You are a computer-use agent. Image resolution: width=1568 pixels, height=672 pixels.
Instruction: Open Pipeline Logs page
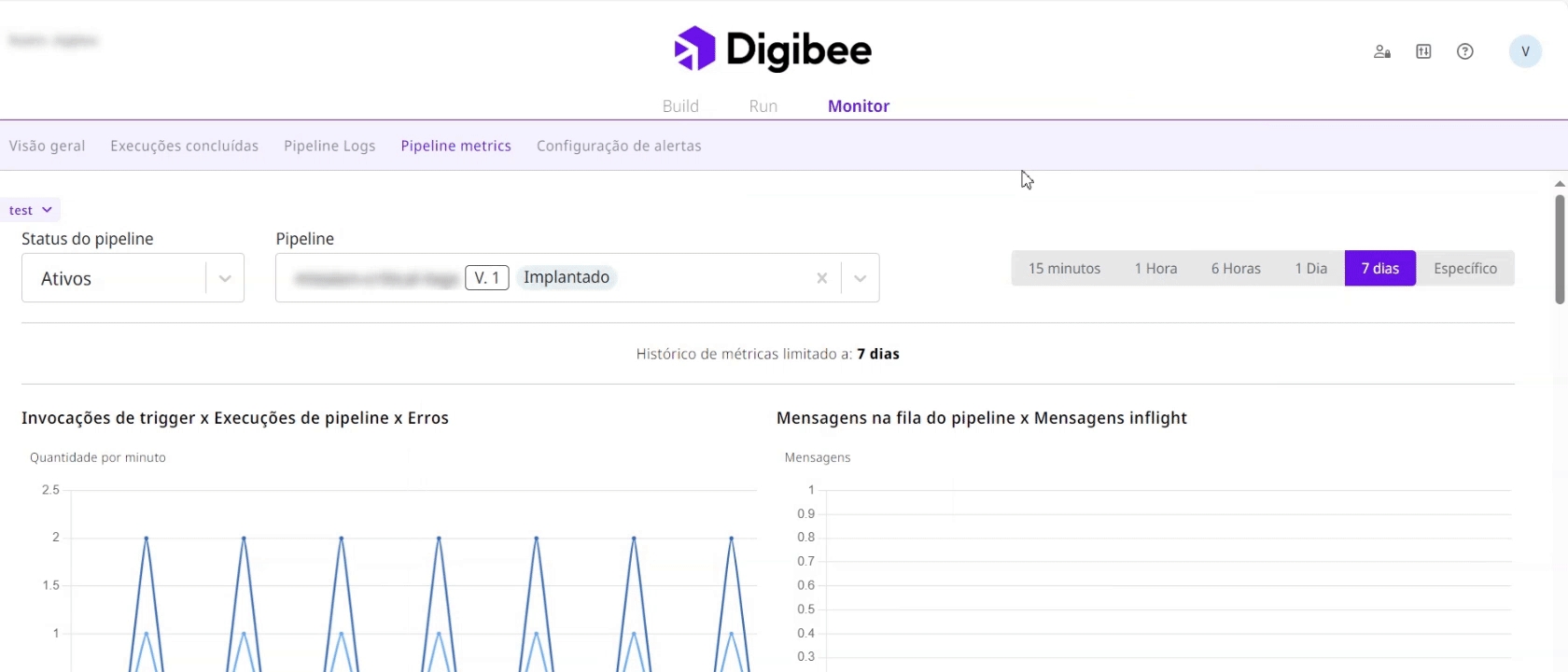pos(329,146)
